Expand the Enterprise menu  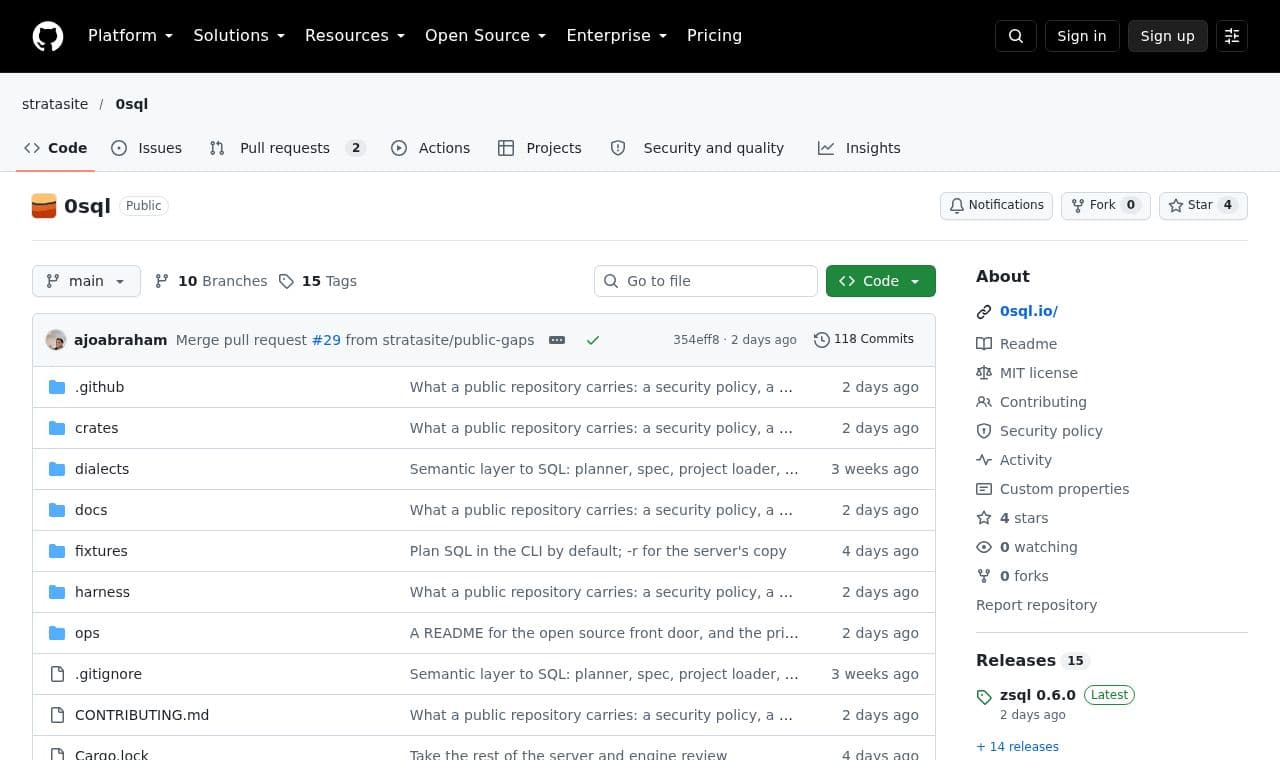617,36
